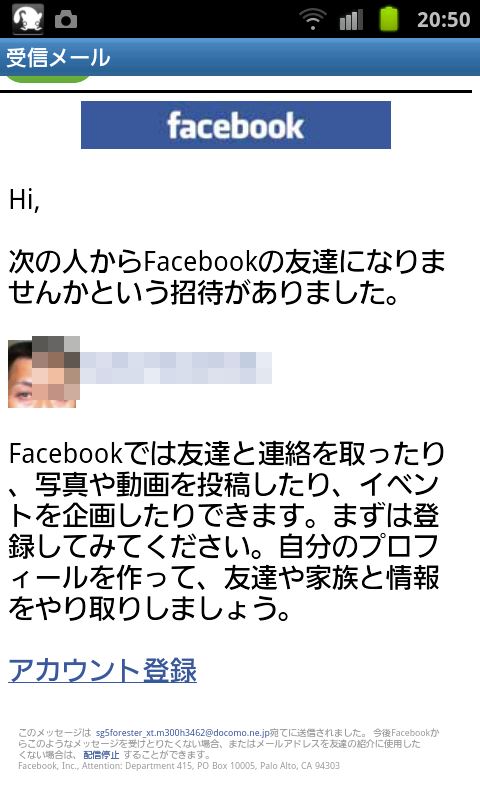Tap the mascot app notification icon

click(28, 18)
